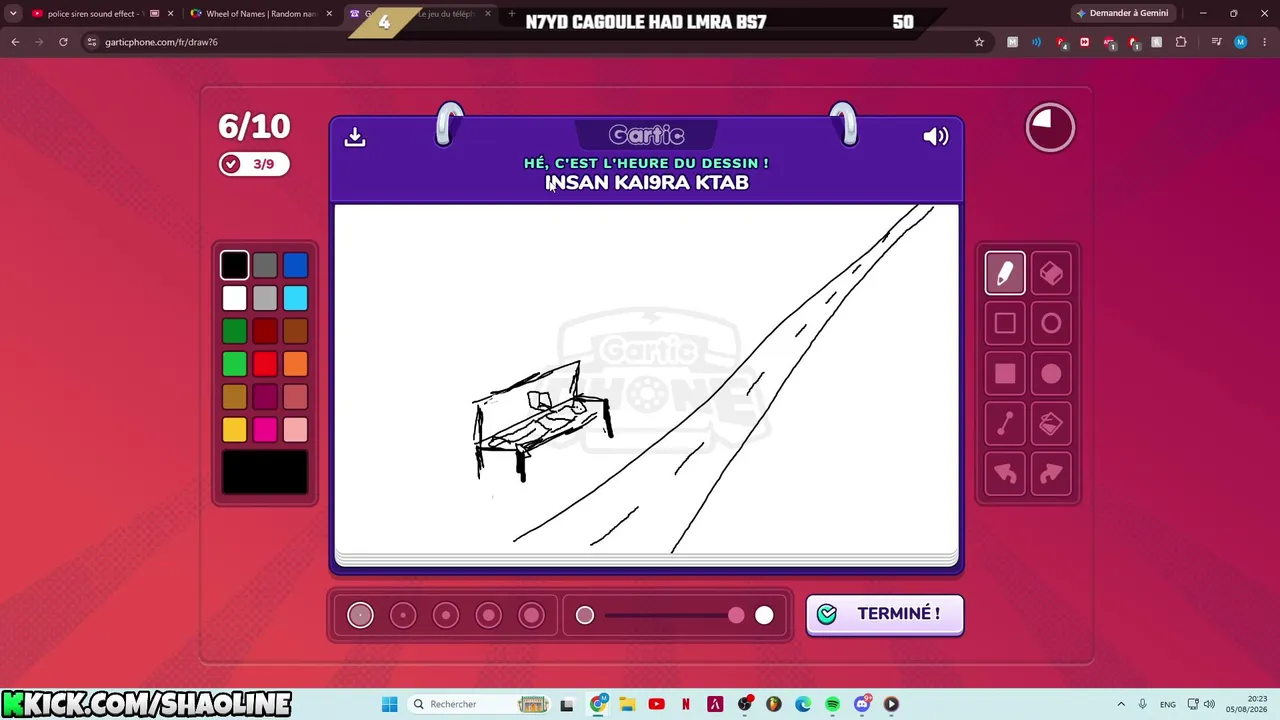Open File Explorer from the taskbar
This screenshot has height=720, width=1280.
point(627,704)
